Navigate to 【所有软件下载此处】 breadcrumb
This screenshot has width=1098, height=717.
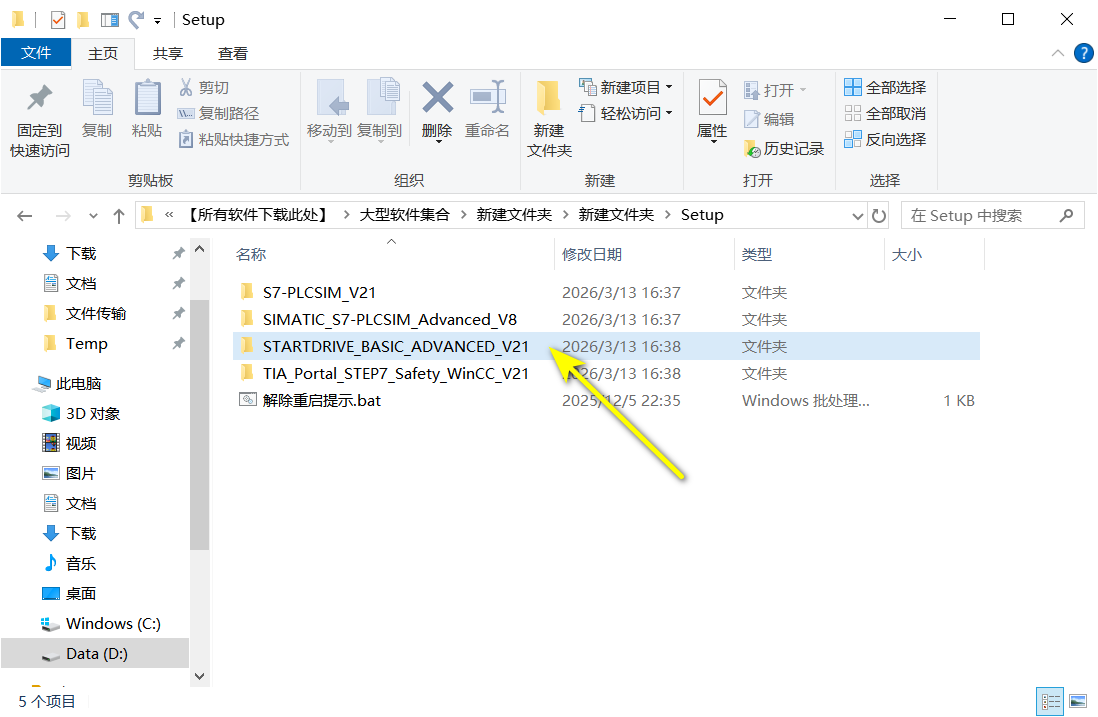coord(257,215)
